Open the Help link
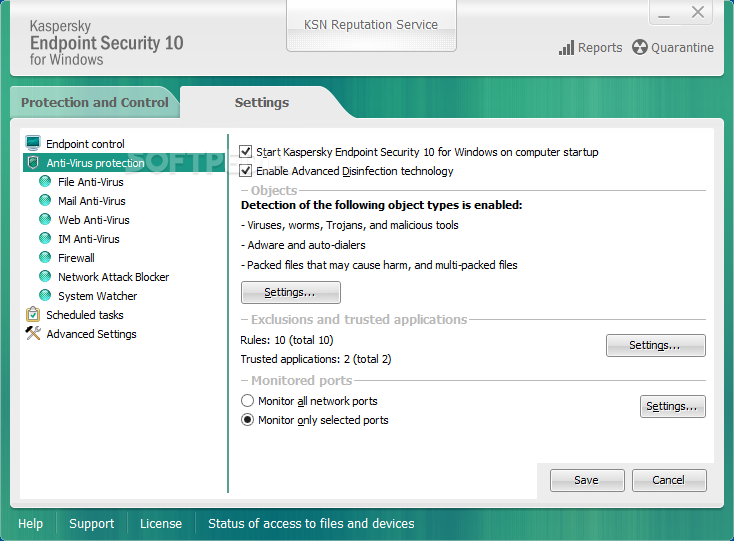The height and width of the screenshot is (541, 734). 30,523
